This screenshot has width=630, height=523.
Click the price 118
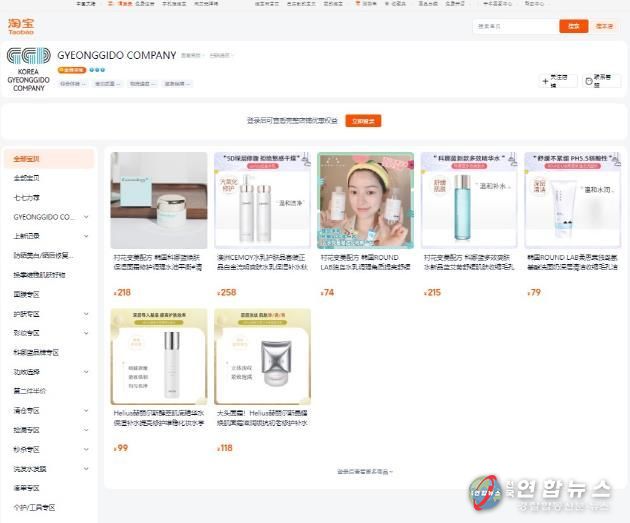225,448
